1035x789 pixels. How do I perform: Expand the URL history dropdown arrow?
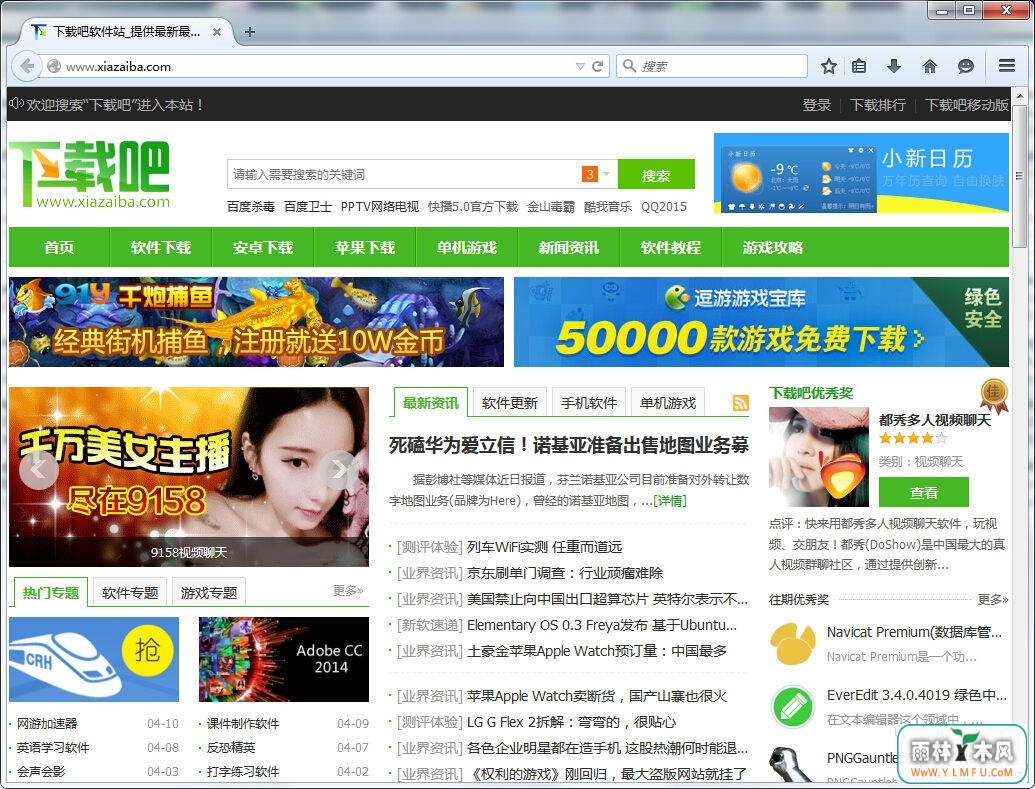pyautogui.click(x=580, y=66)
